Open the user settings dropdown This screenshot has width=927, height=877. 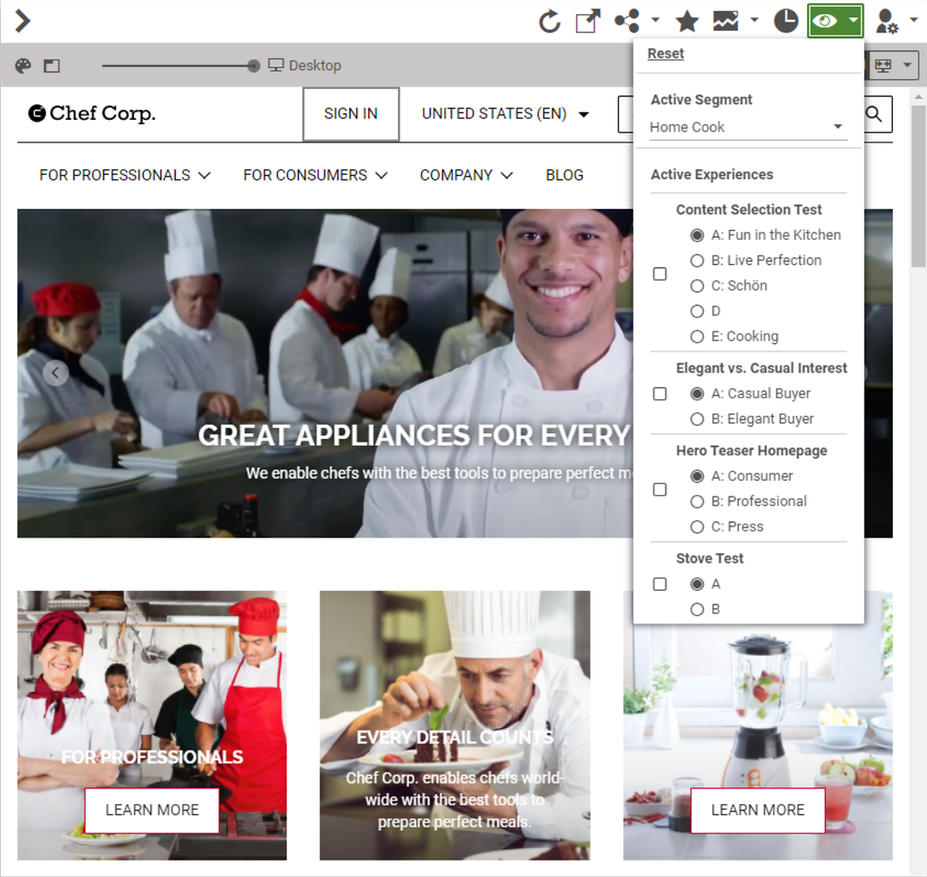(895, 21)
